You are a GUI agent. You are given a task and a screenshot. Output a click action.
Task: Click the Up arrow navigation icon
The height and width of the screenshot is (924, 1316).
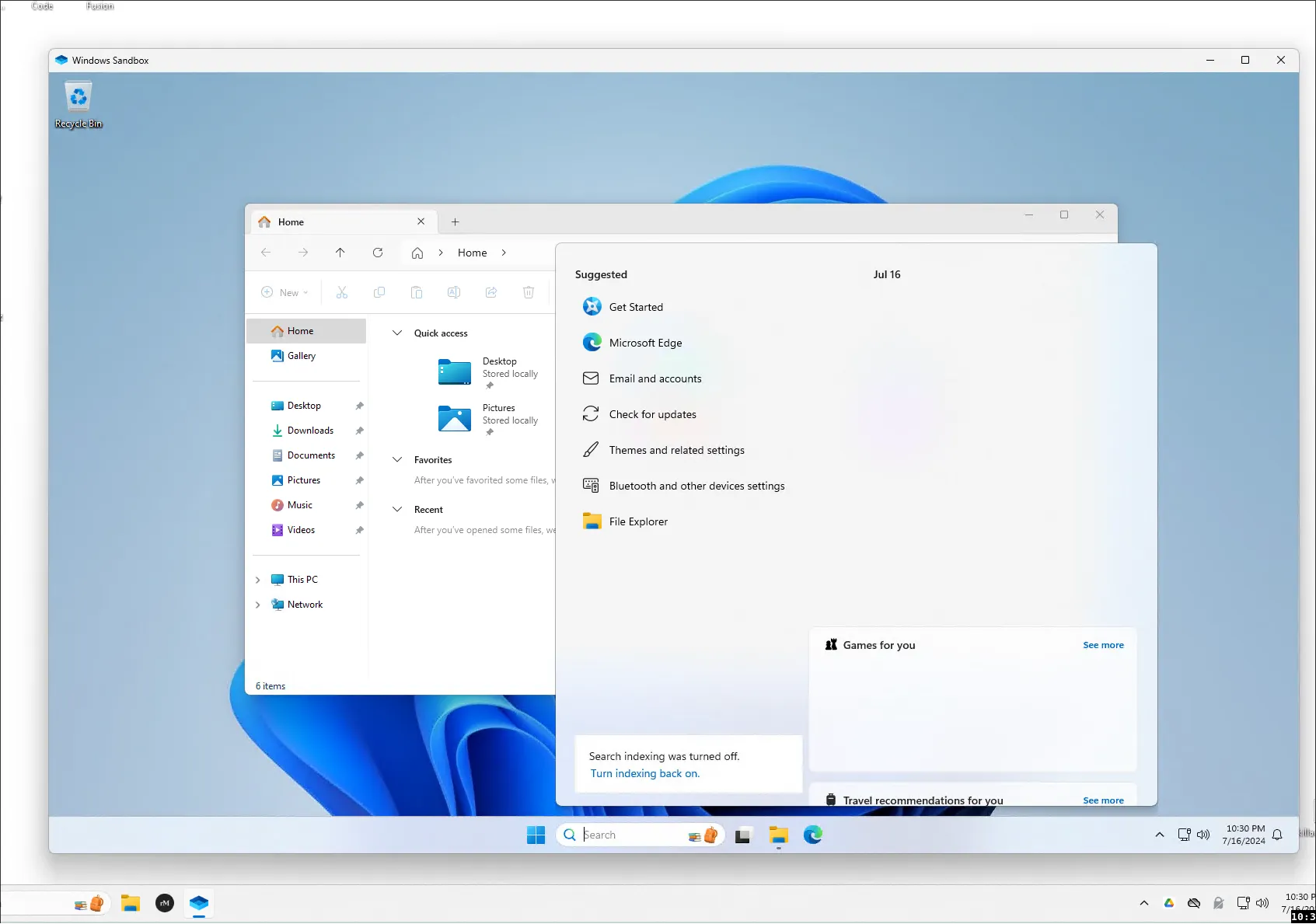pyautogui.click(x=340, y=253)
